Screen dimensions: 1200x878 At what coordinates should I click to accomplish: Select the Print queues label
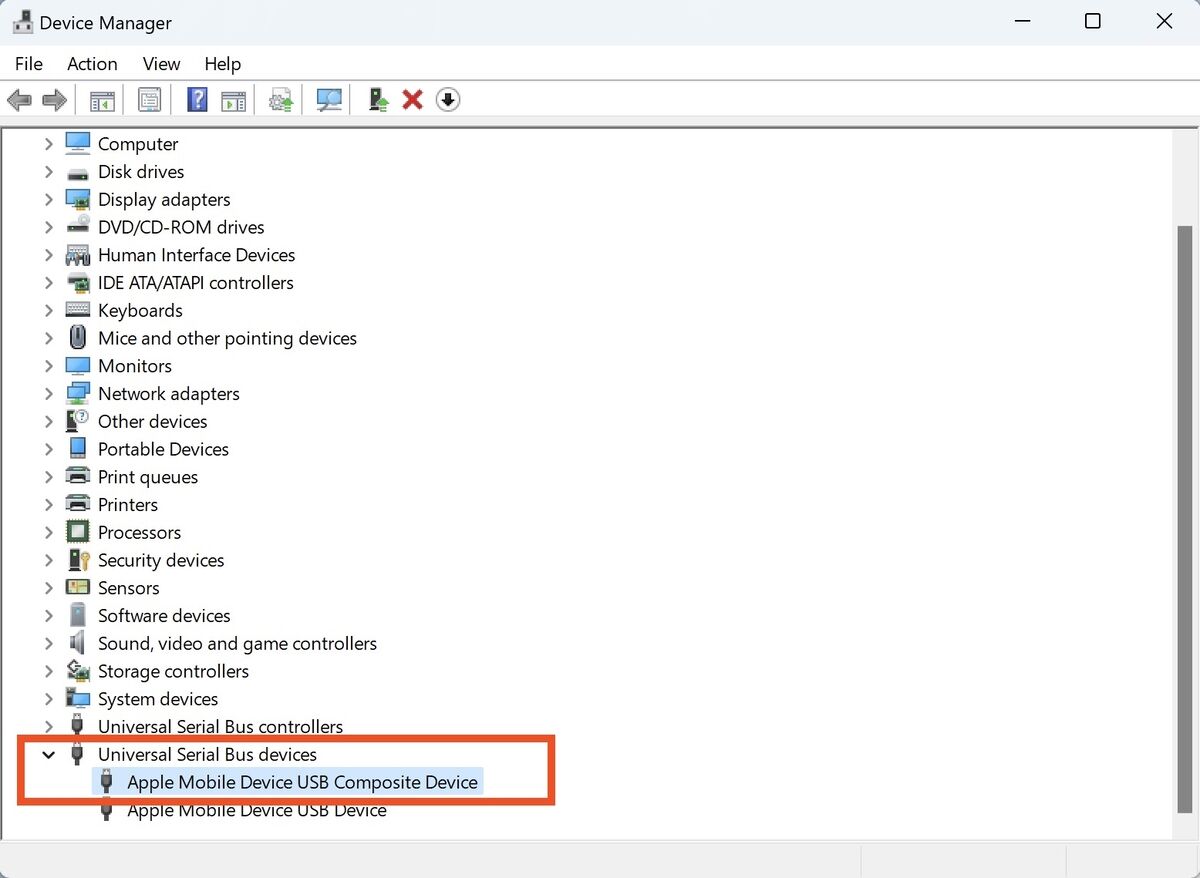148,477
